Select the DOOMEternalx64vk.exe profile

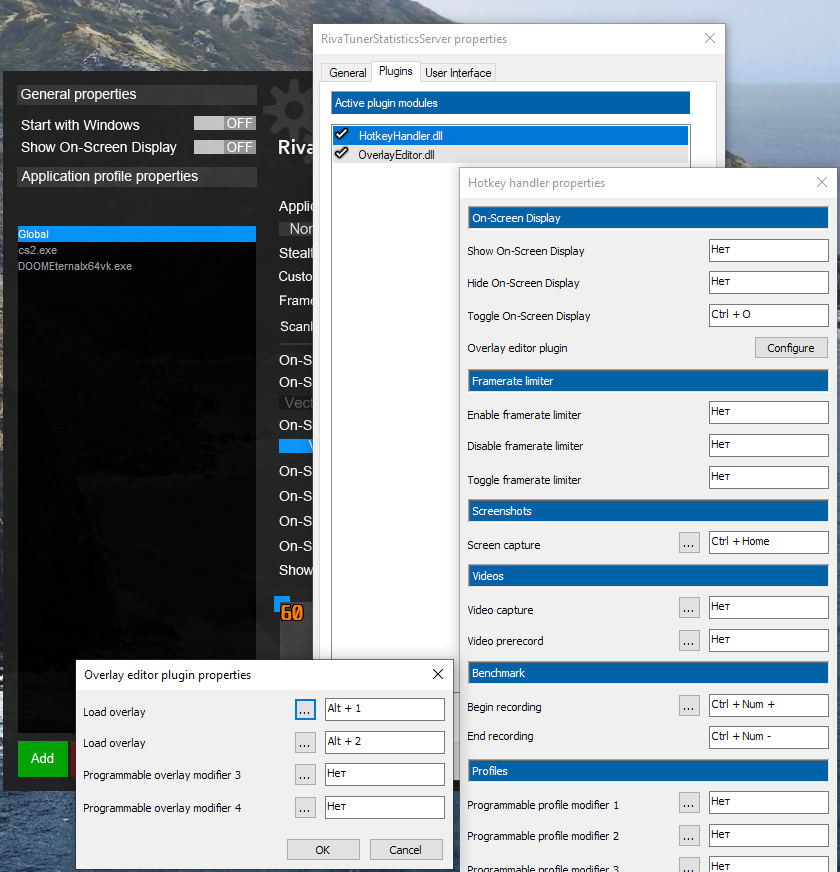137,266
